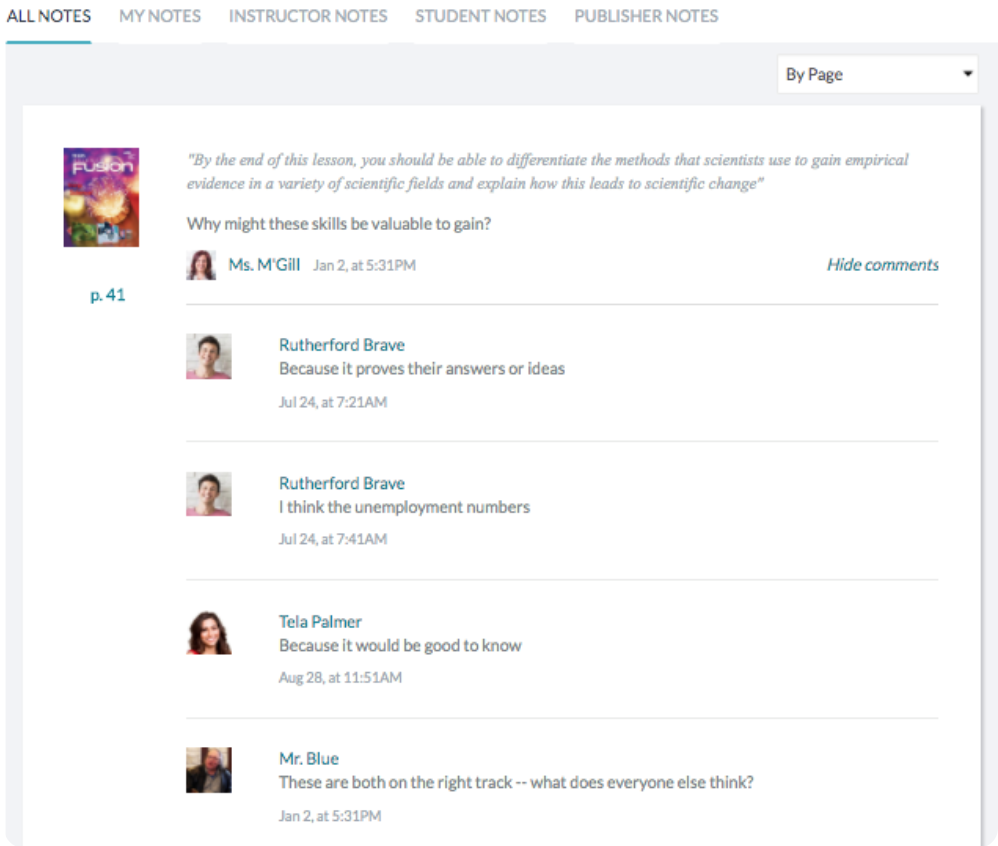The width and height of the screenshot is (998, 846).
Task: Open the My Notes tab
Action: pyautogui.click(x=160, y=16)
